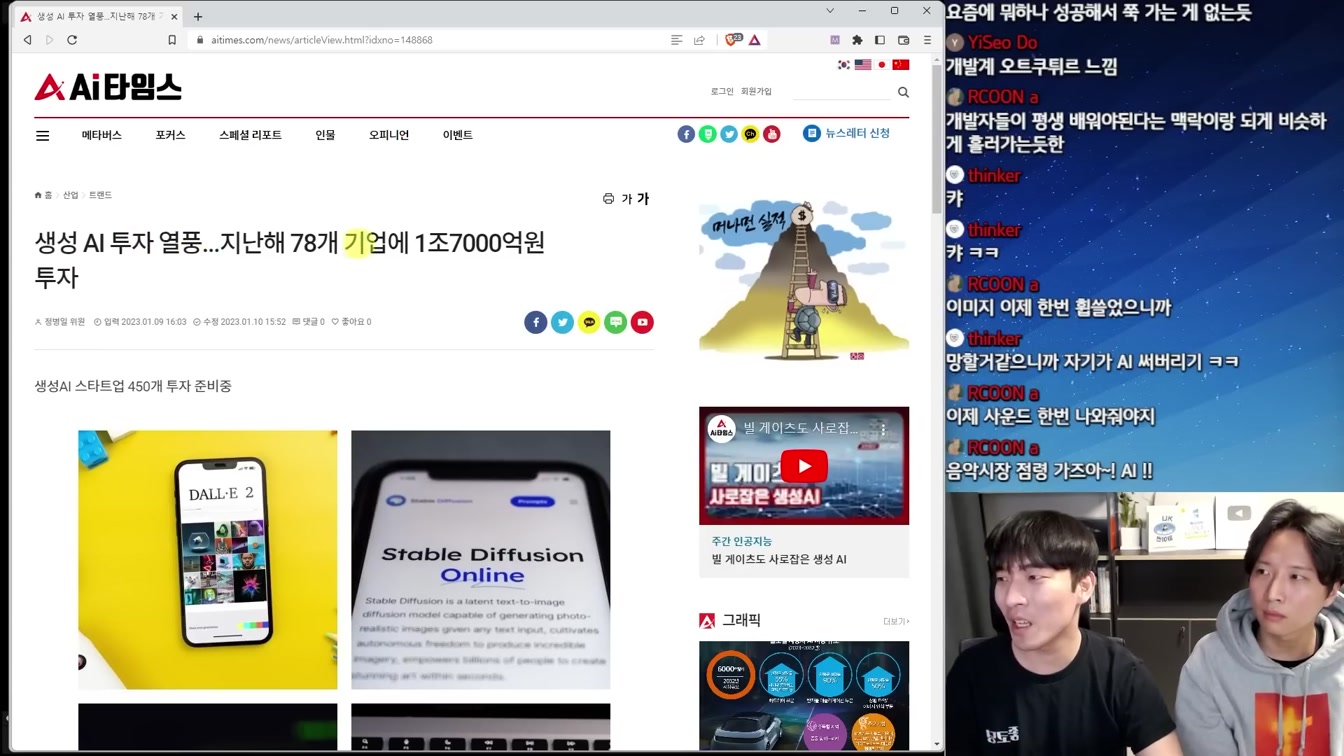Viewport: 1344px width, 756px height.
Task: Click the 빌 게이츠도 사로잡은 생성 AI link
Action: tap(779, 559)
